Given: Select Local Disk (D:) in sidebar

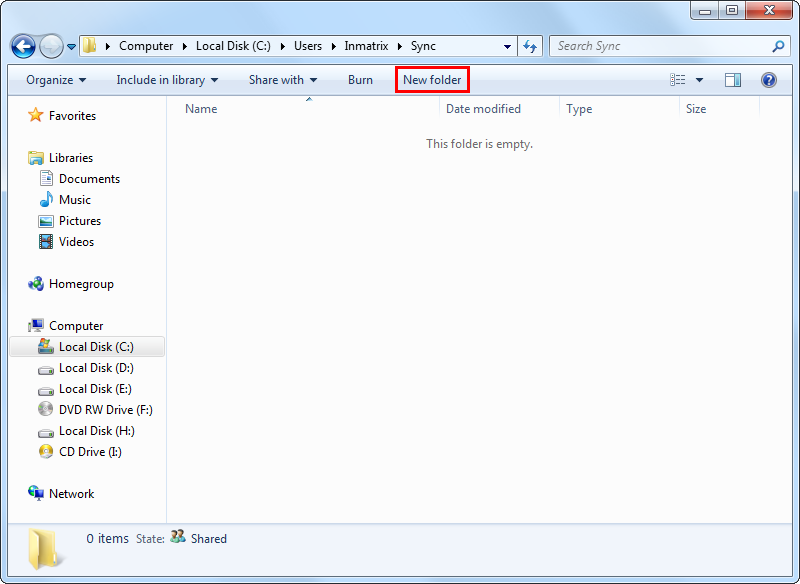Looking at the screenshot, I should point(96,368).
